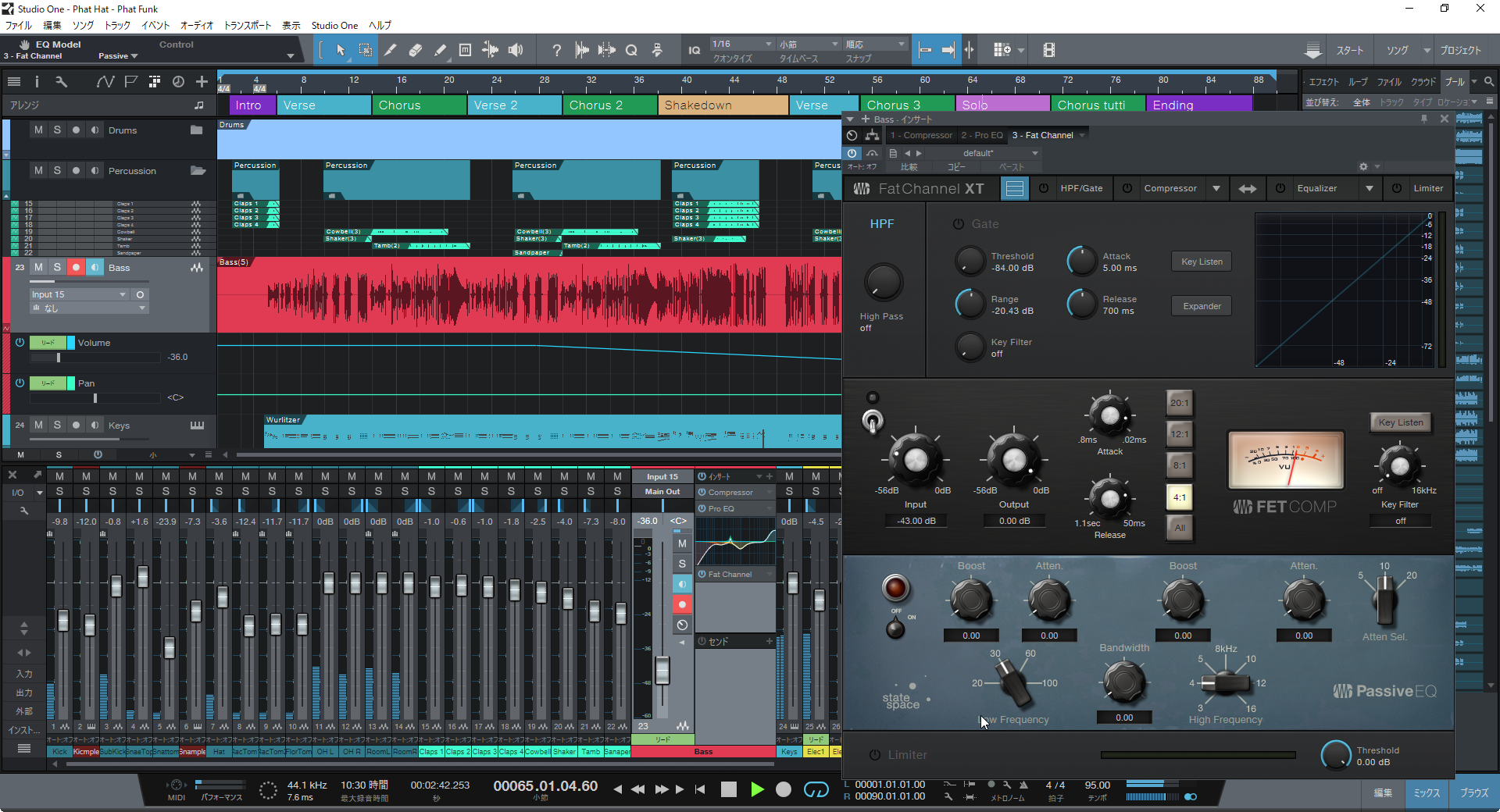Screen dimensions: 1500x812
Task: Select the 8:1 ratio button
Action: (x=1180, y=465)
